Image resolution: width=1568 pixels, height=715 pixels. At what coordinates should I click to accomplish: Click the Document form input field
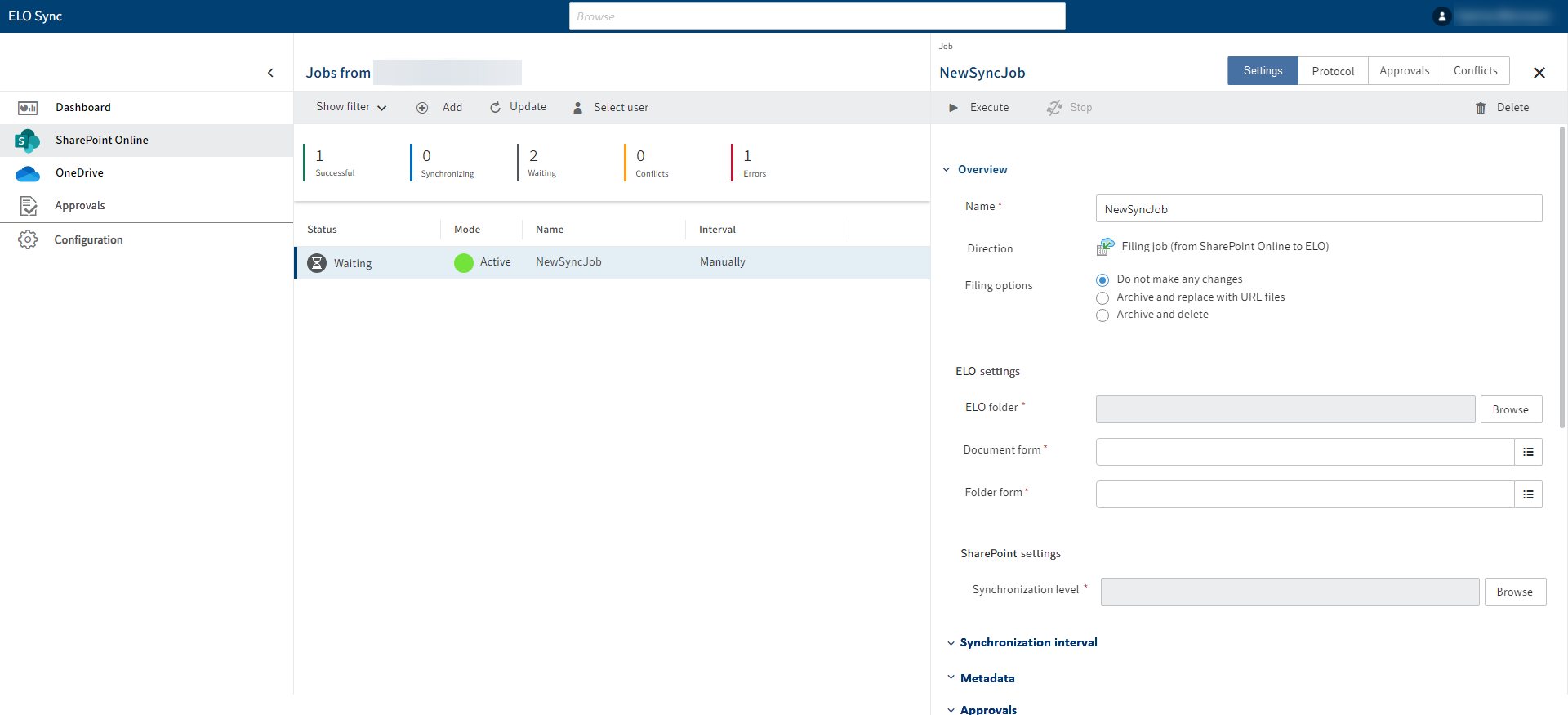pyautogui.click(x=1305, y=452)
